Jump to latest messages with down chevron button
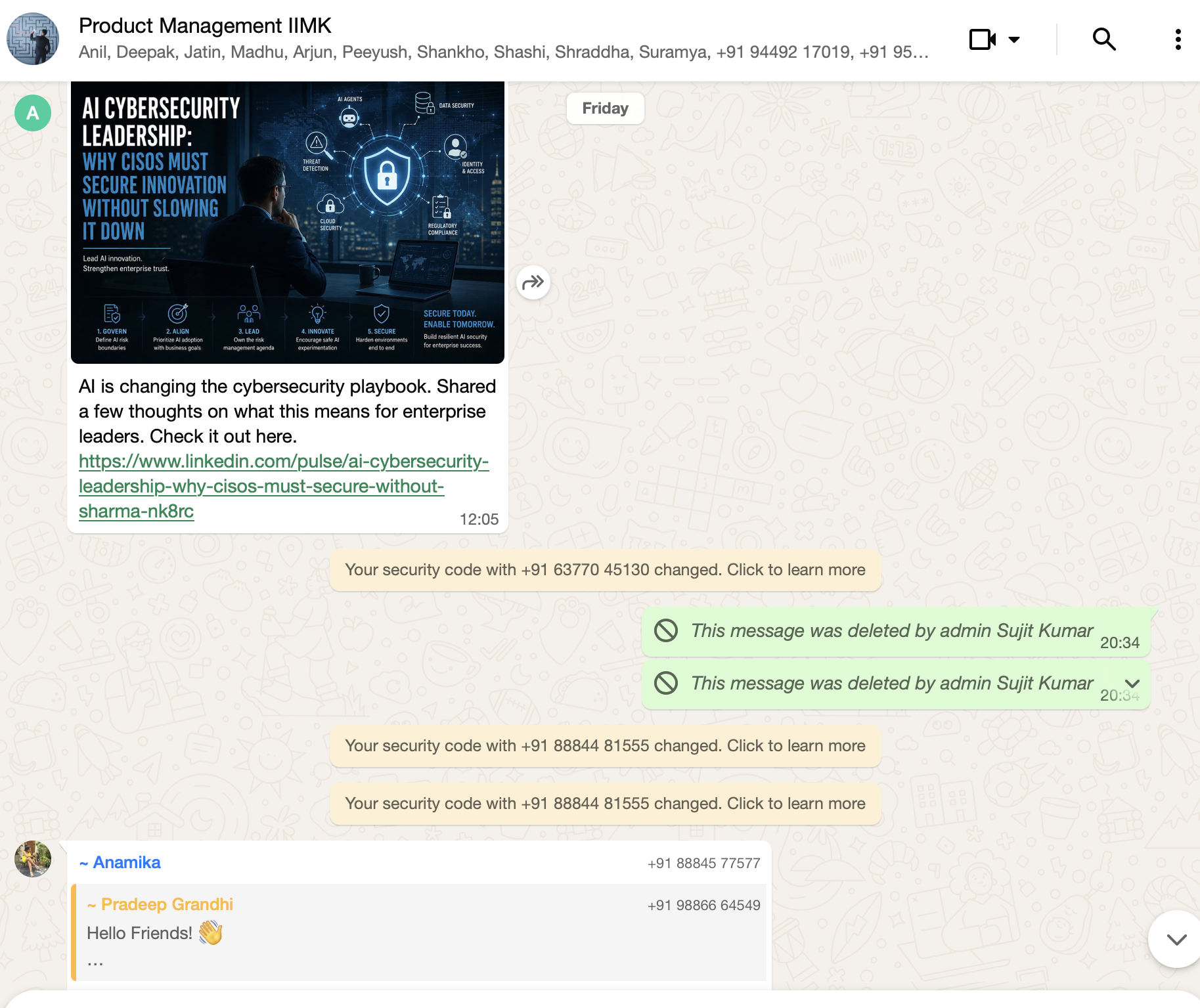The width and height of the screenshot is (1200, 1008). (1176, 939)
